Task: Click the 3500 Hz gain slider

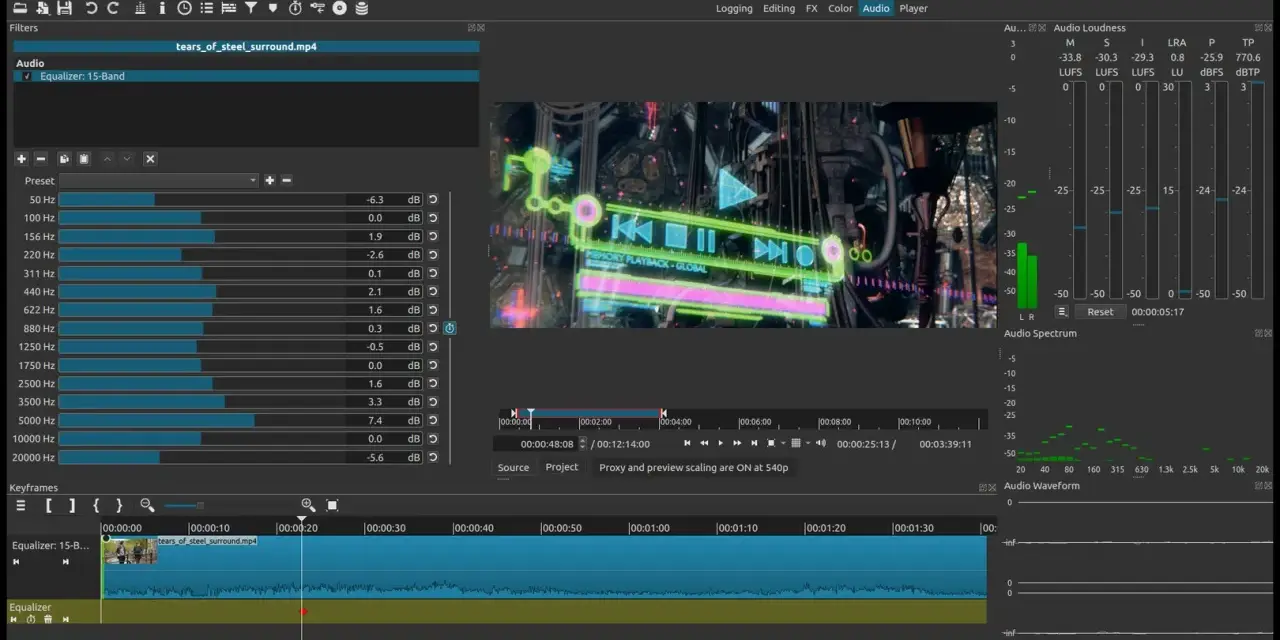Action: pos(240,402)
